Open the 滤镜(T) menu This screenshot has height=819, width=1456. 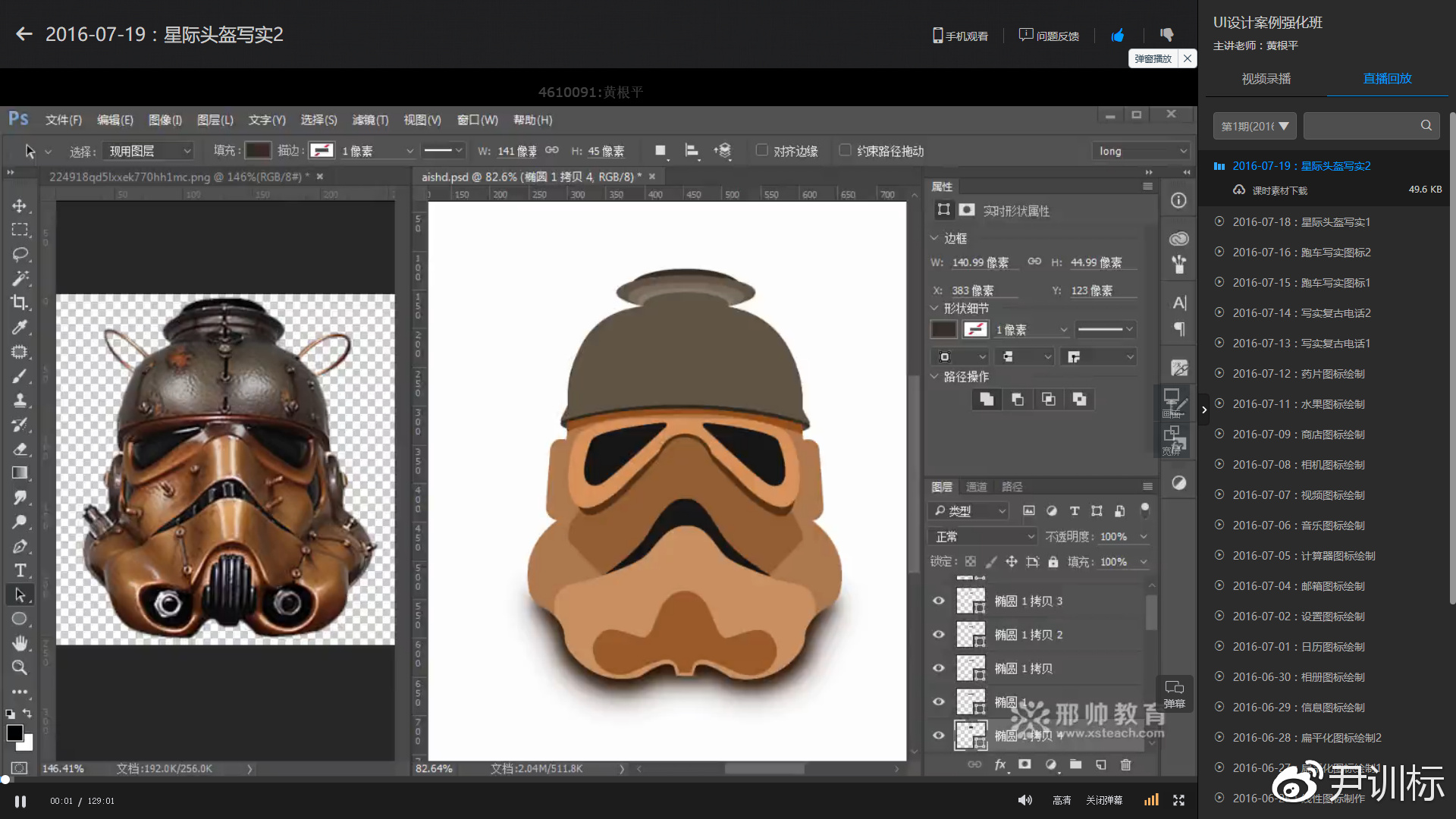point(370,120)
